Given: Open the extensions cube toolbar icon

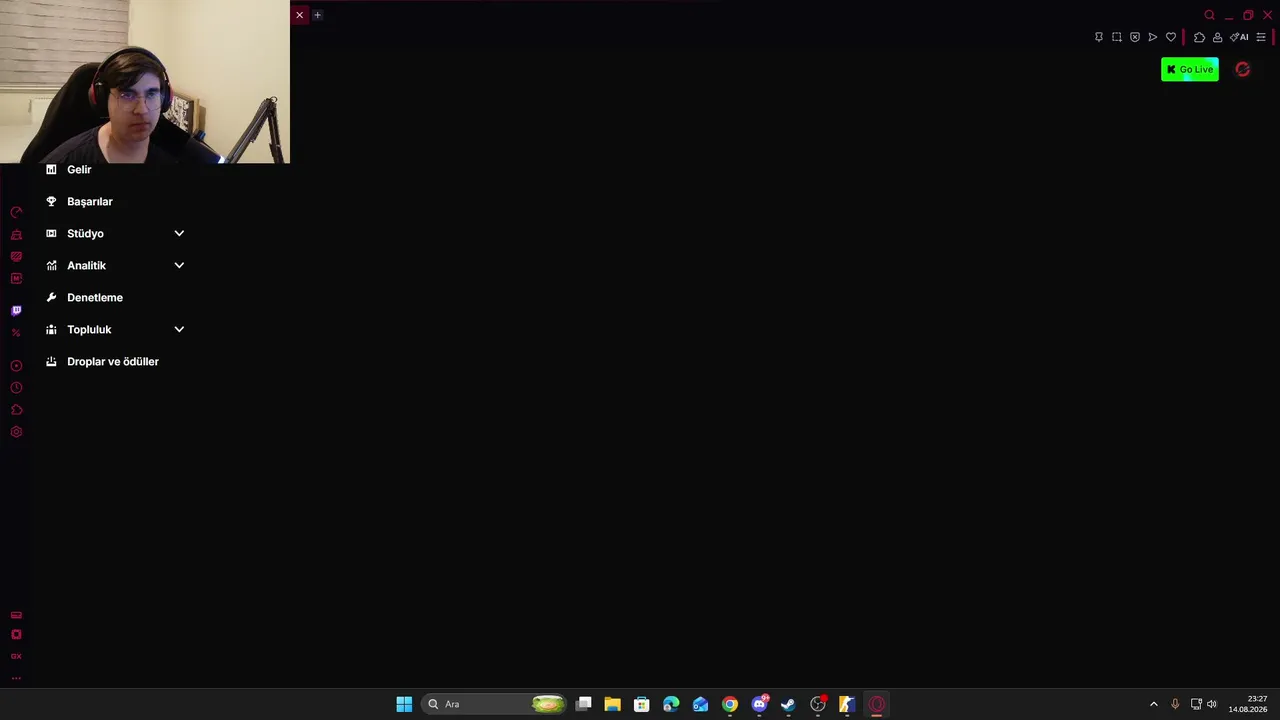Looking at the screenshot, I should click(x=1199, y=37).
